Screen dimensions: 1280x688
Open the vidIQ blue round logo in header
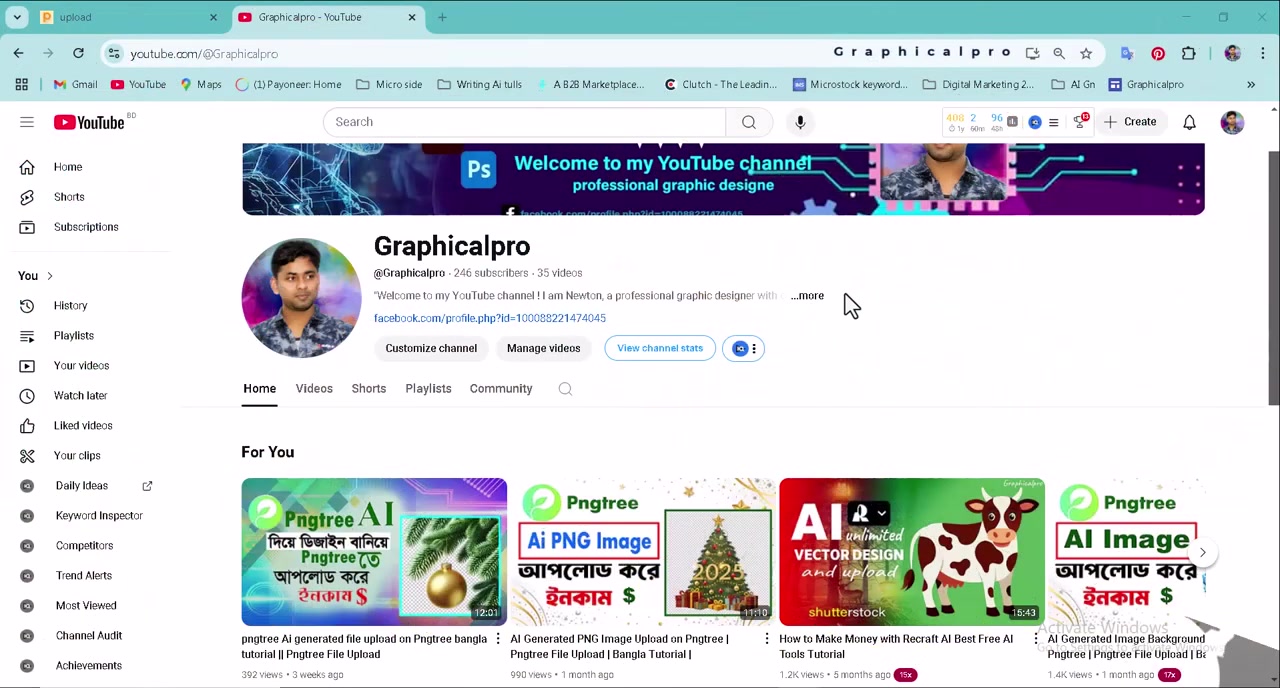(1035, 122)
